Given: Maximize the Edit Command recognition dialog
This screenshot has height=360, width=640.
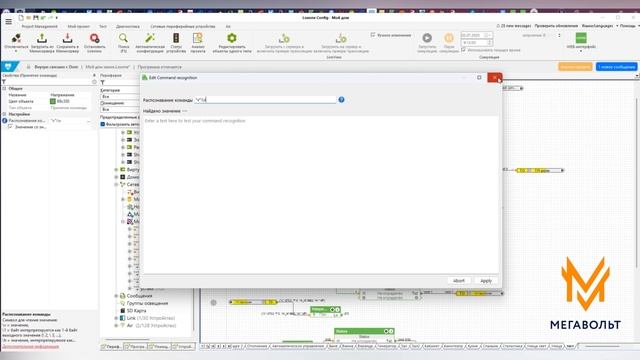Looking at the screenshot, I should 479,78.
